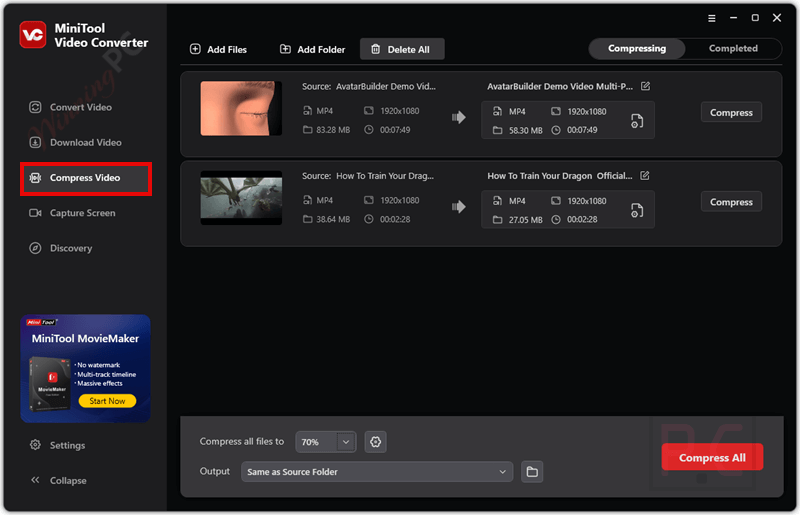The image size is (800, 515).
Task: Click Add Files button
Action: pyautogui.click(x=218, y=49)
